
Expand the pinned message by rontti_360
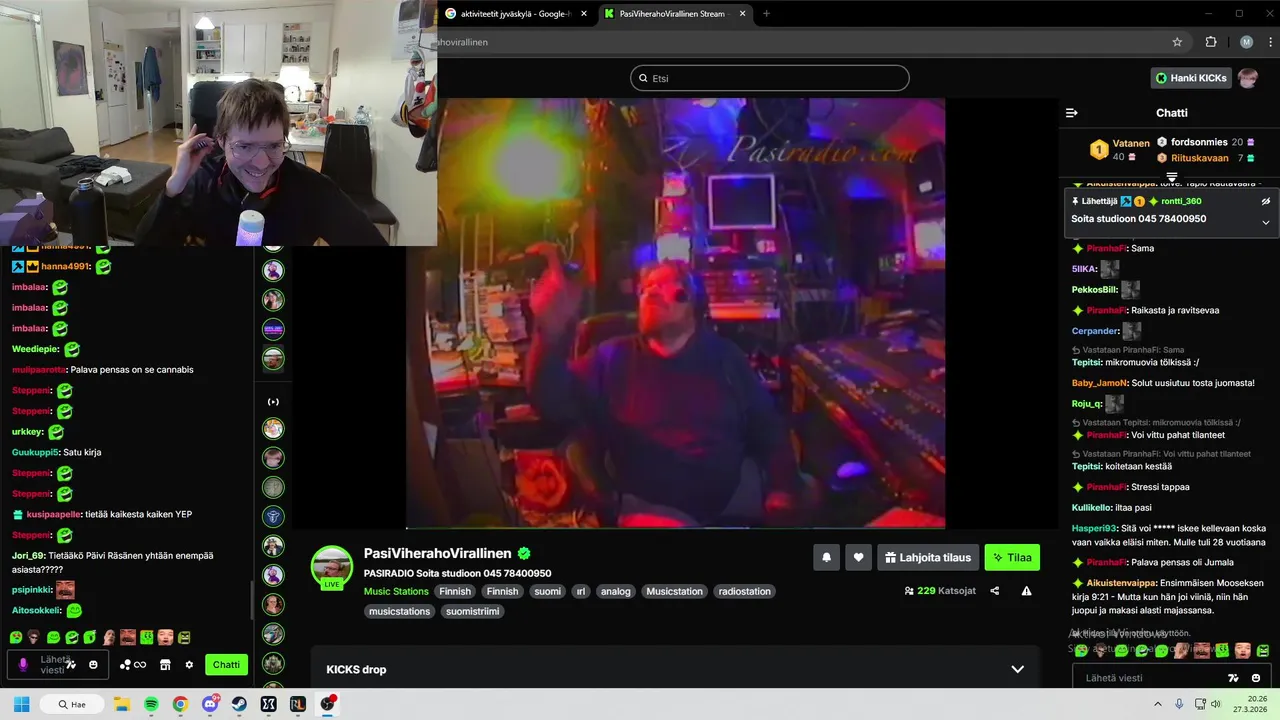tap(1265, 222)
